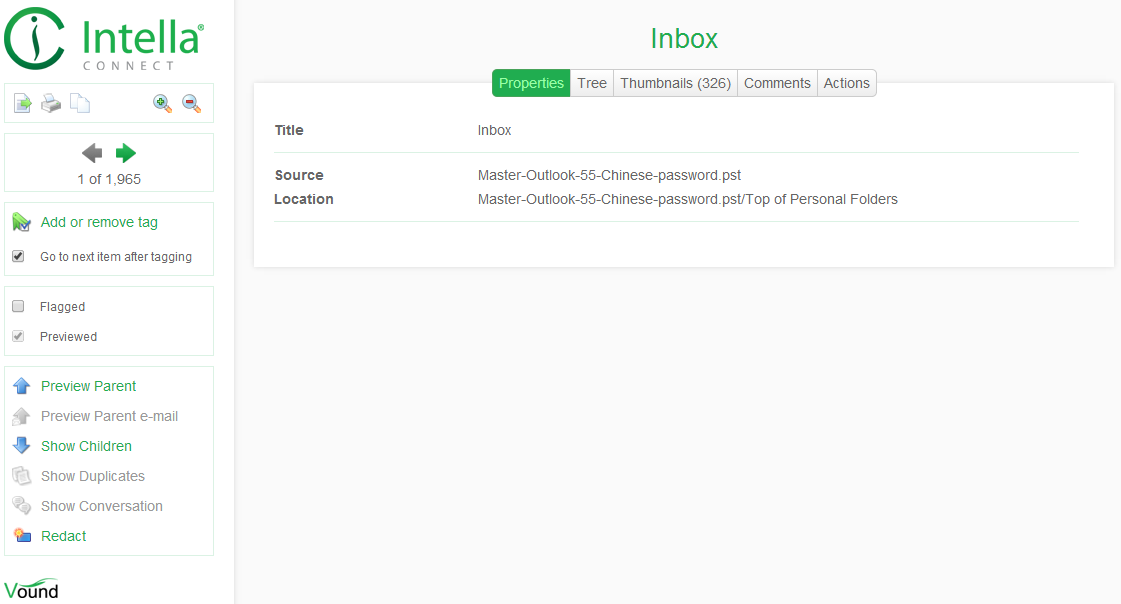The image size is (1121, 604).
Task: Toggle 'Go to next item after tagging' checkbox
Action: tap(18, 256)
